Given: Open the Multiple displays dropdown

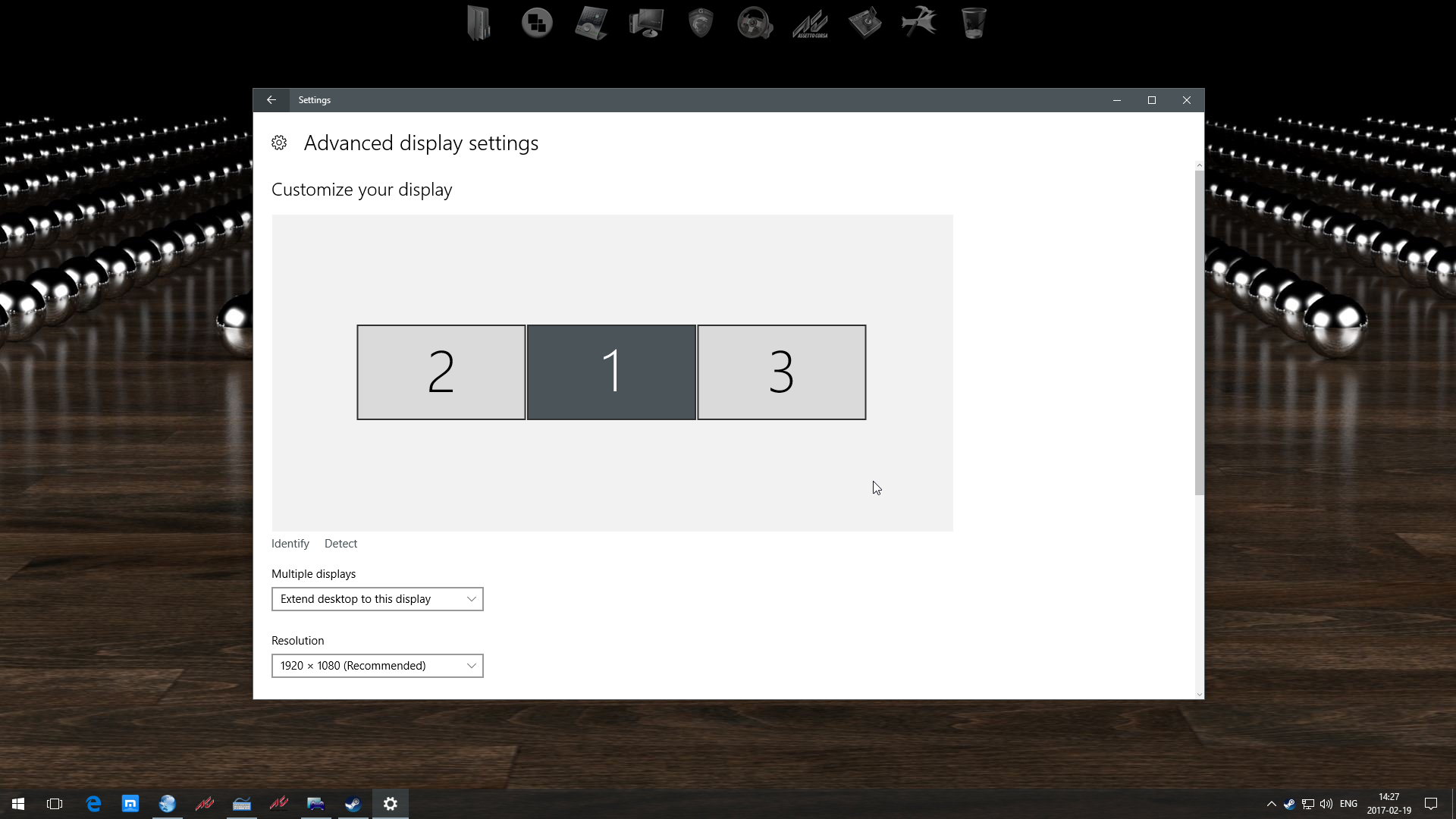Looking at the screenshot, I should [377, 599].
